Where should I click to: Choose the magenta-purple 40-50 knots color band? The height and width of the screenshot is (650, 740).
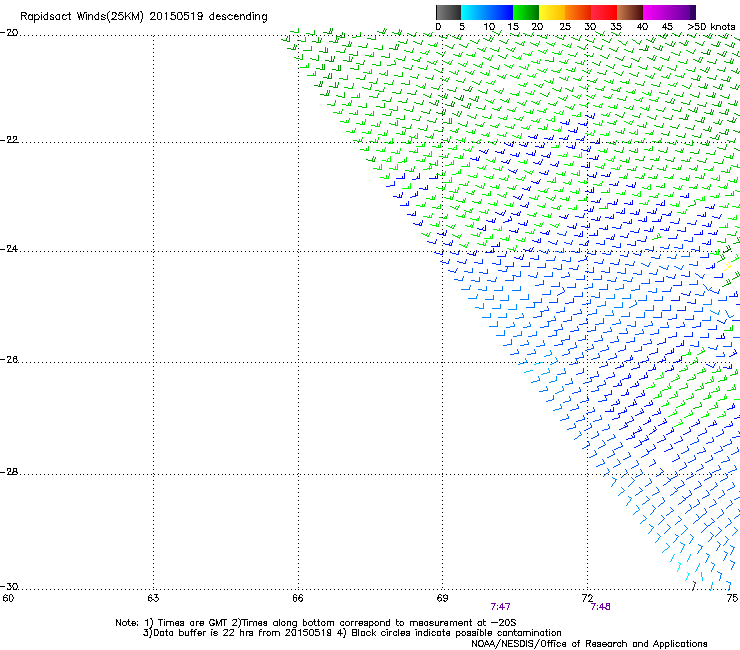point(669,12)
